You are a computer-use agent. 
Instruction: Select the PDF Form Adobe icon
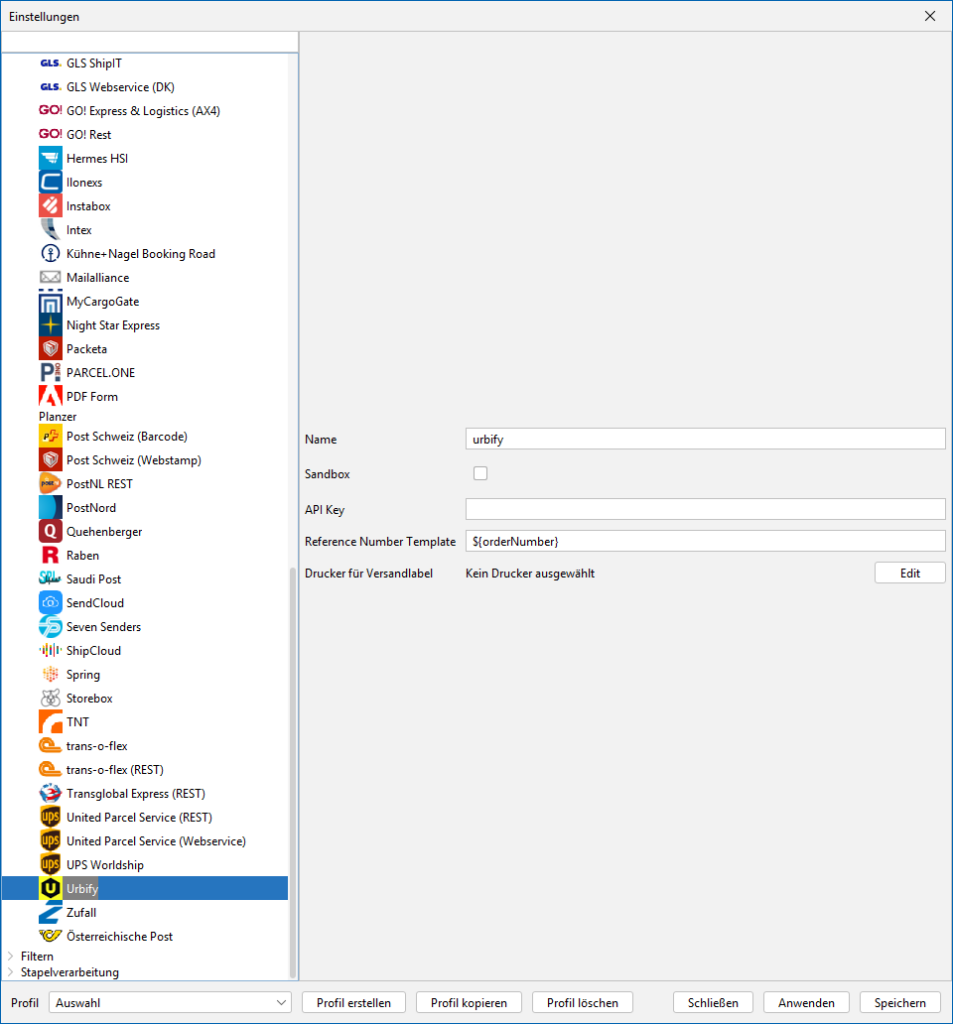[x=50, y=396]
